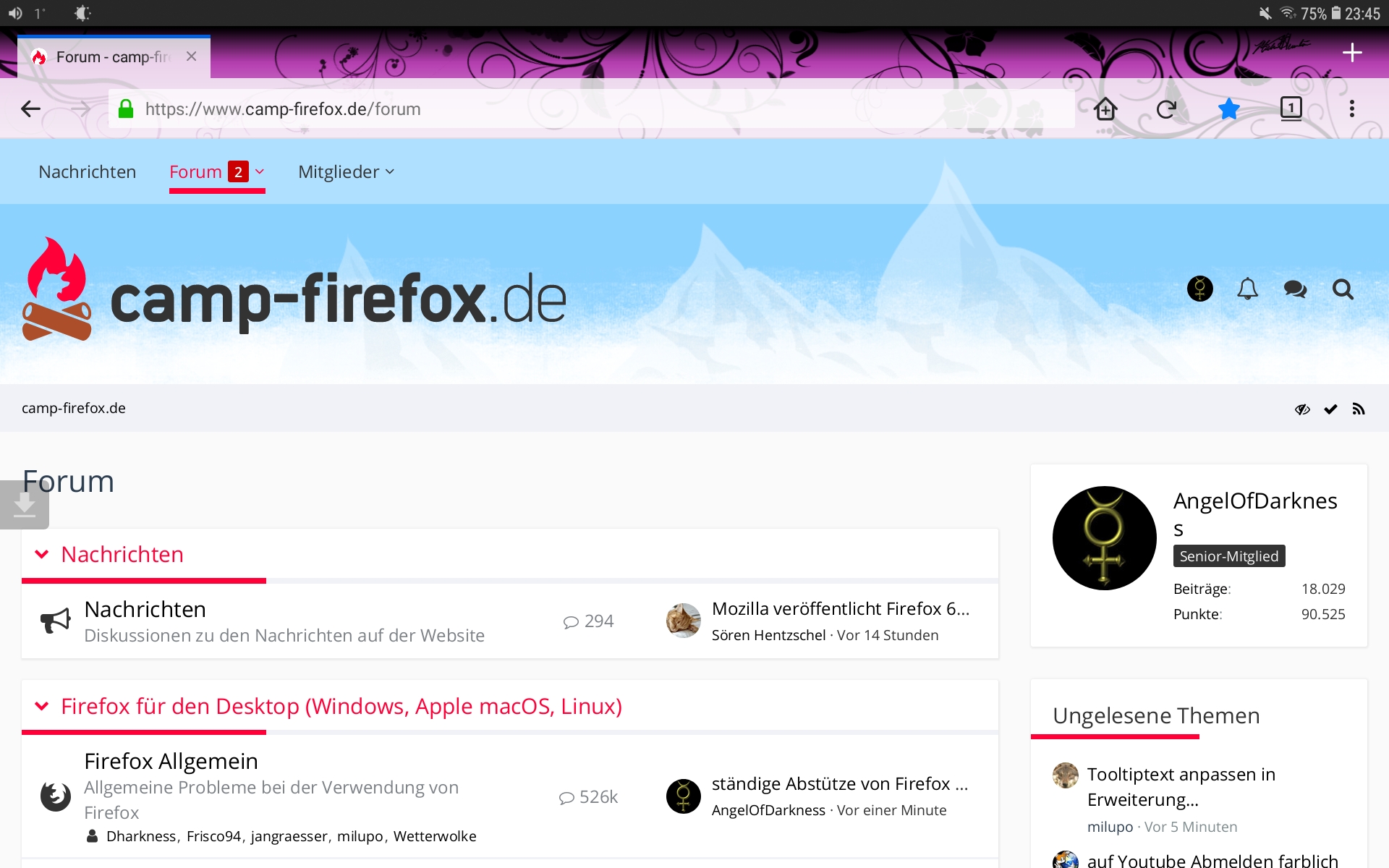
Task: Open the Firefox Allgemein forum link
Action: (x=171, y=761)
